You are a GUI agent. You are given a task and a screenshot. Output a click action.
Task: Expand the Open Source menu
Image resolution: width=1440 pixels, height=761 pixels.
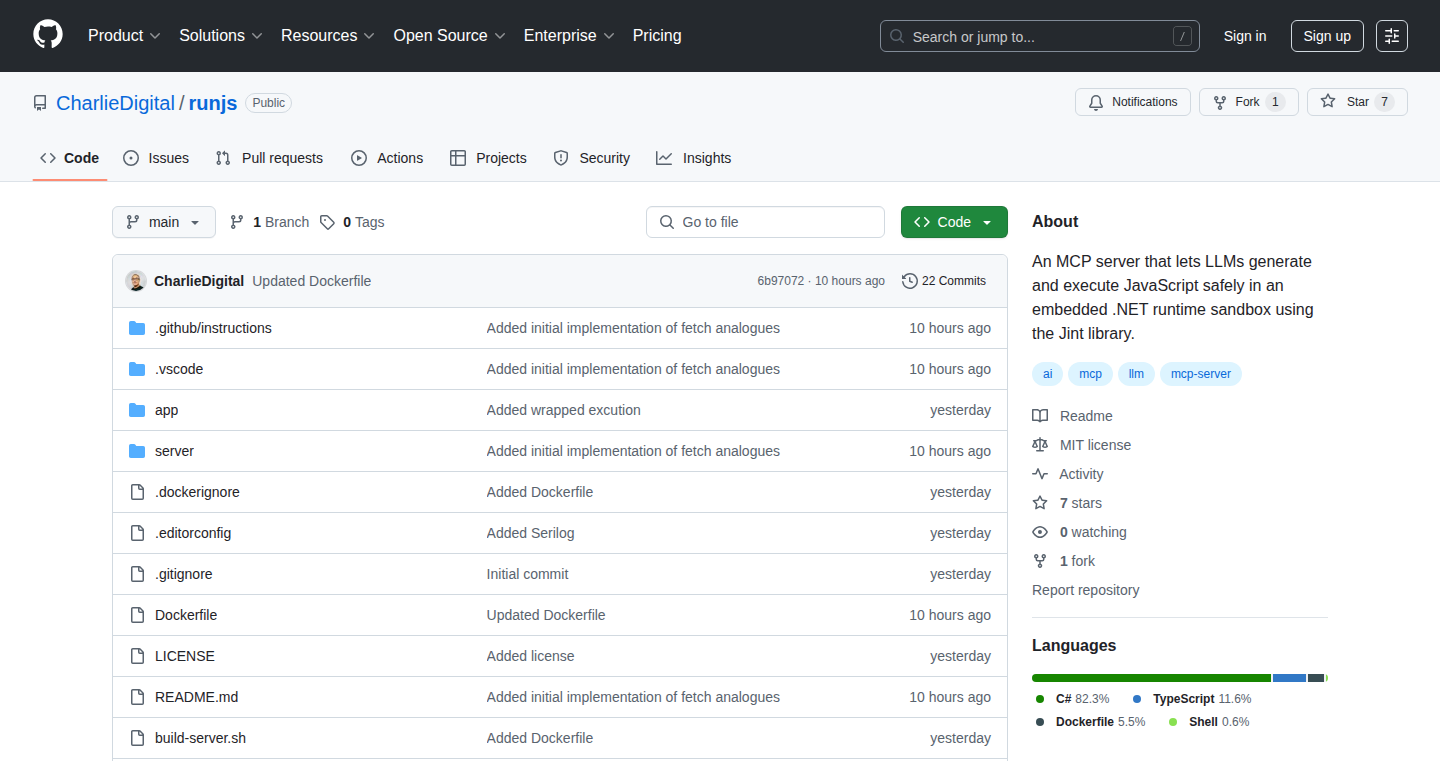point(450,36)
